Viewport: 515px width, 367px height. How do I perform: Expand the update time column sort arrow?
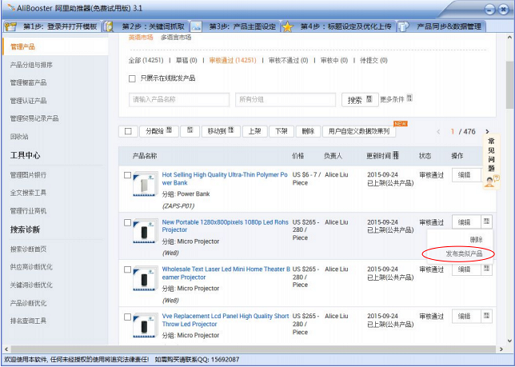click(x=396, y=155)
